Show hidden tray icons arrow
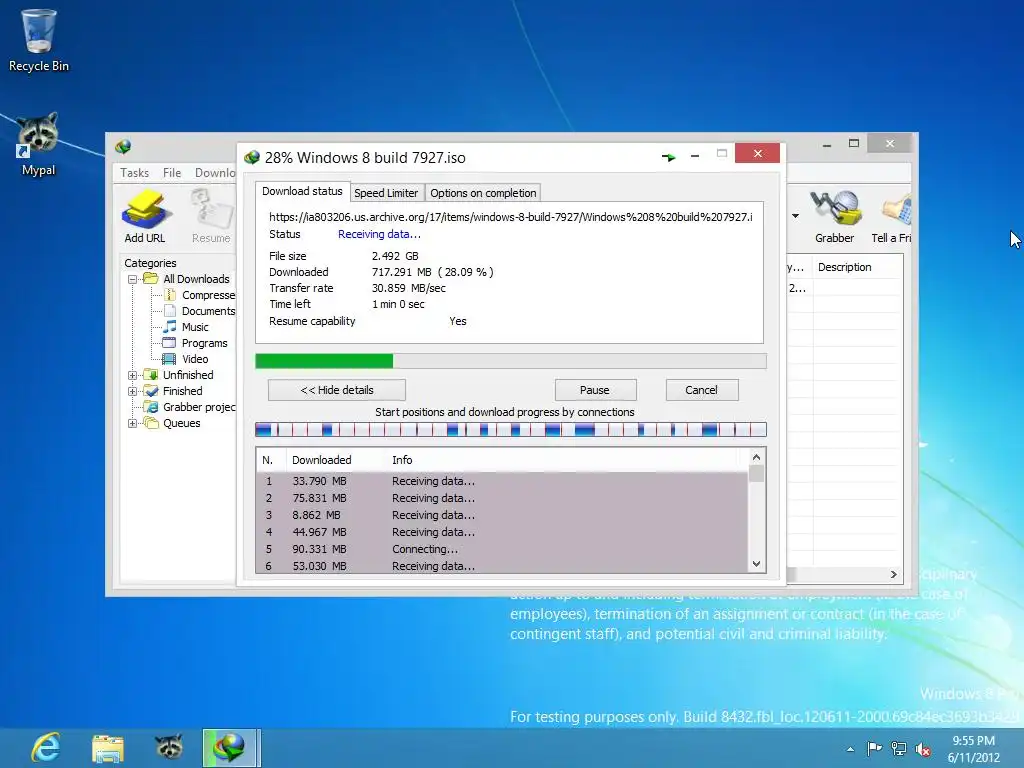The width and height of the screenshot is (1024, 768). tap(850, 749)
